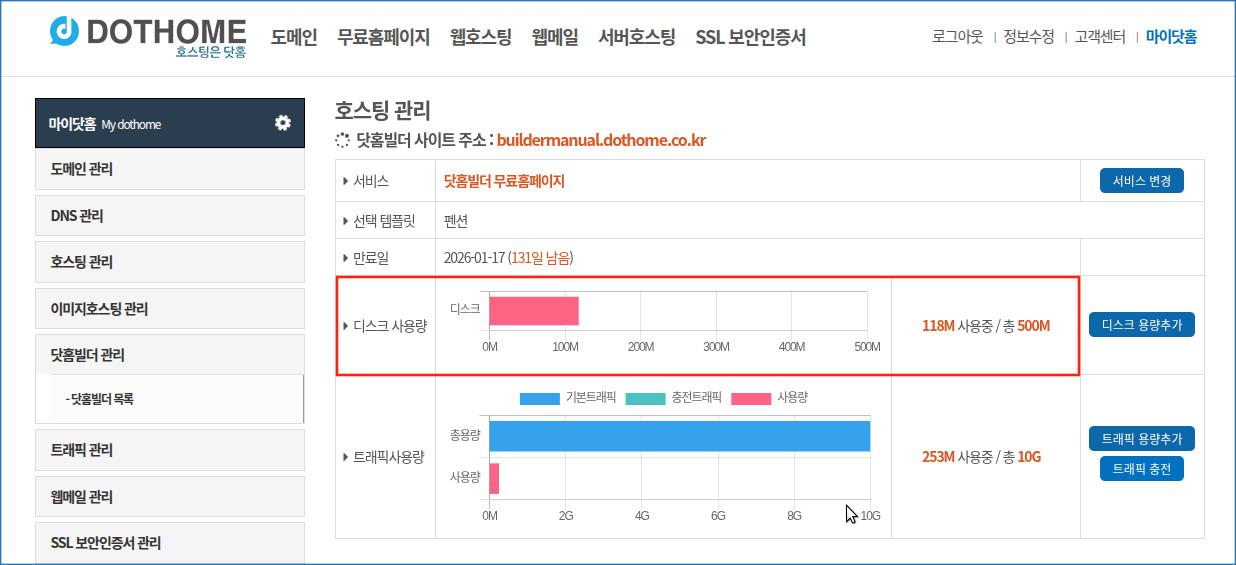The image size is (1236, 565).
Task: Toggle the 기본트래픽 blue legend swatch
Action: (x=539, y=398)
